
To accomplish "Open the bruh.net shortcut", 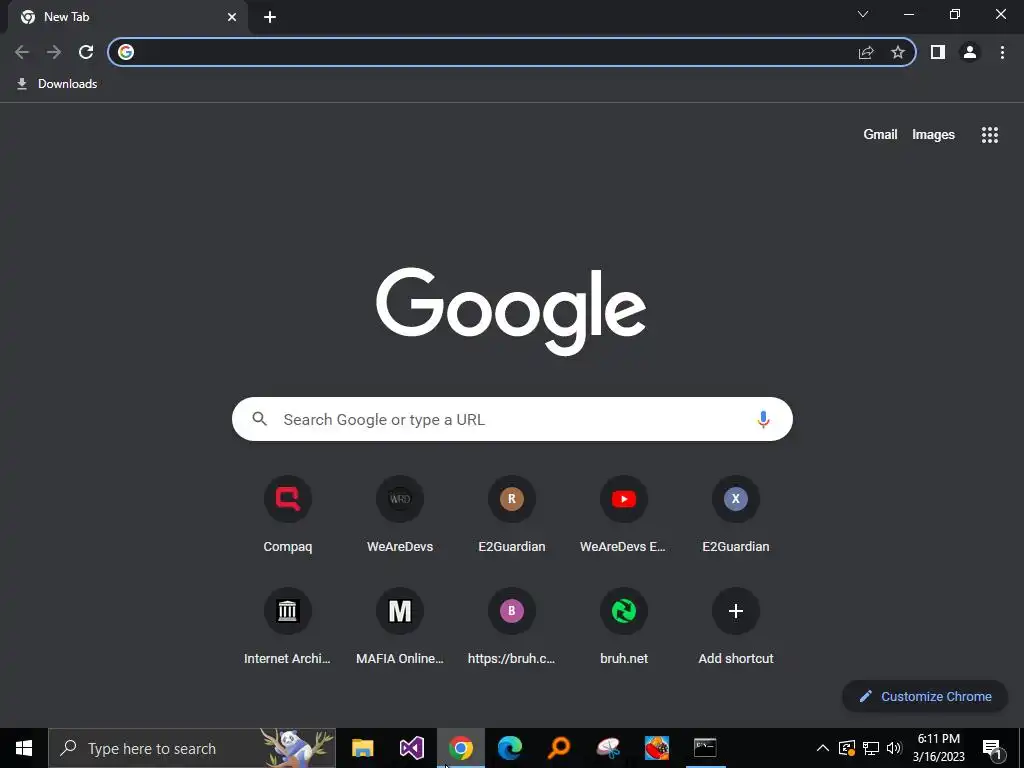I will tap(624, 627).
